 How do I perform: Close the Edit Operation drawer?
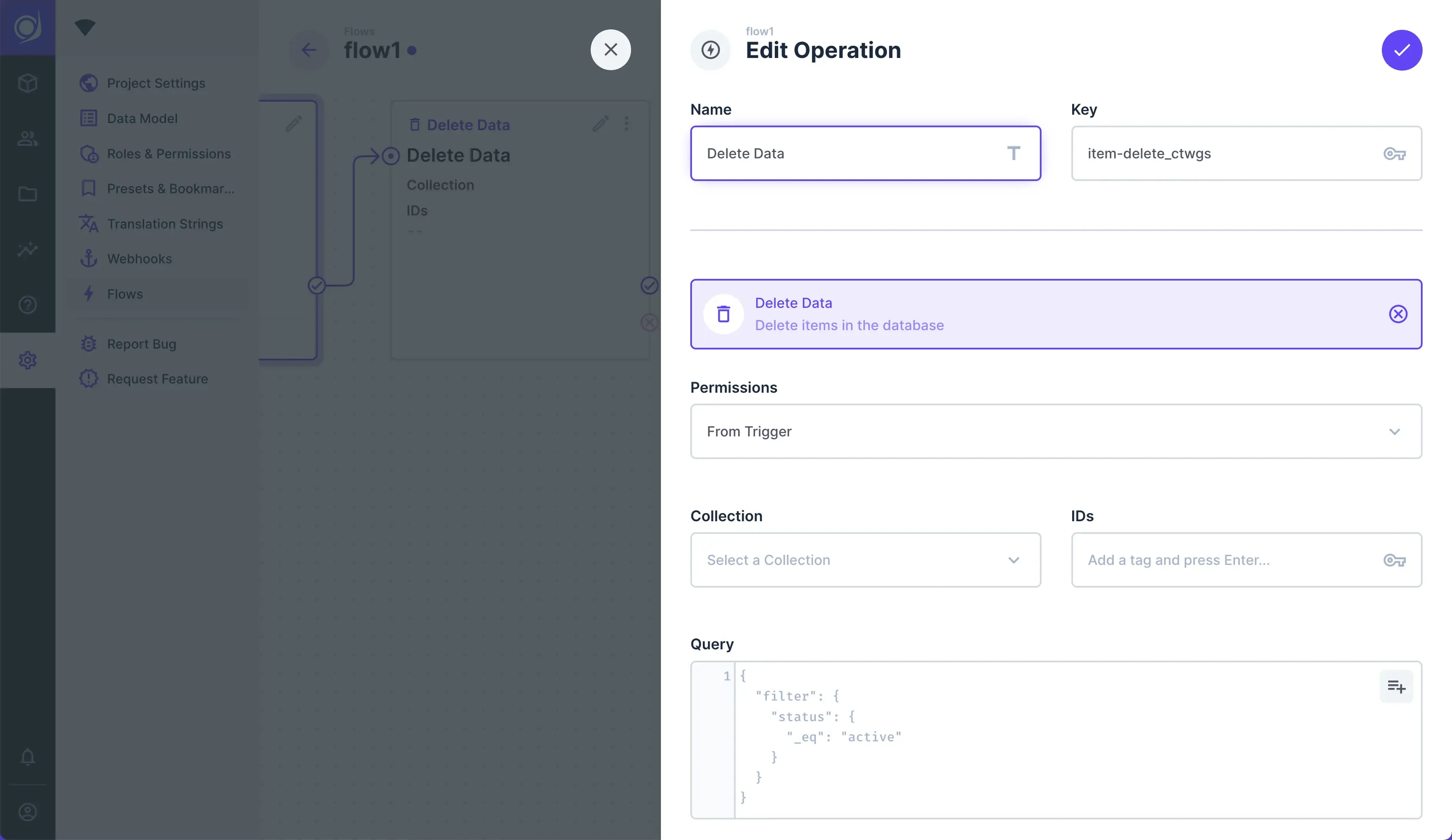[x=610, y=50]
